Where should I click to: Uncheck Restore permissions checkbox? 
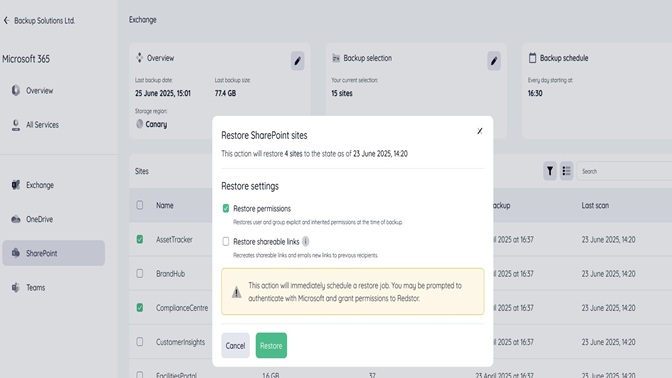click(x=226, y=208)
